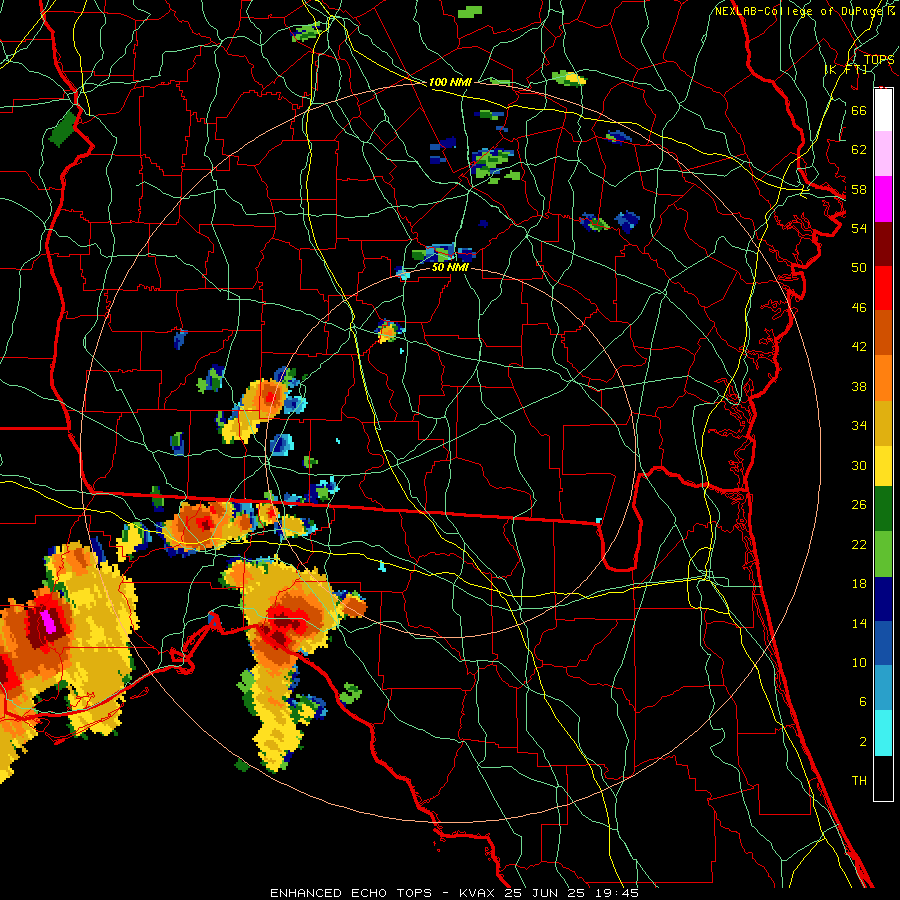
Task: Select the light green legend swatch
Action: pos(883,554)
